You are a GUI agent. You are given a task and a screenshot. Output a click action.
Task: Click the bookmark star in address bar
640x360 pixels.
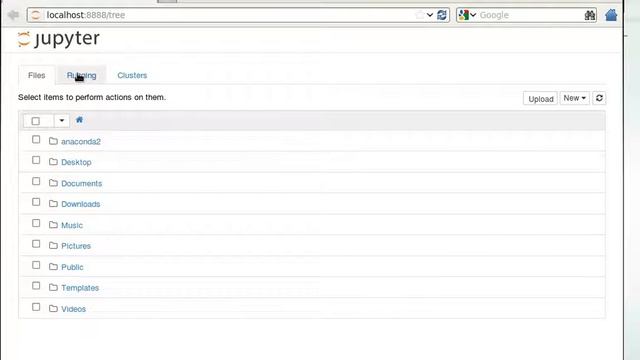click(x=420, y=15)
